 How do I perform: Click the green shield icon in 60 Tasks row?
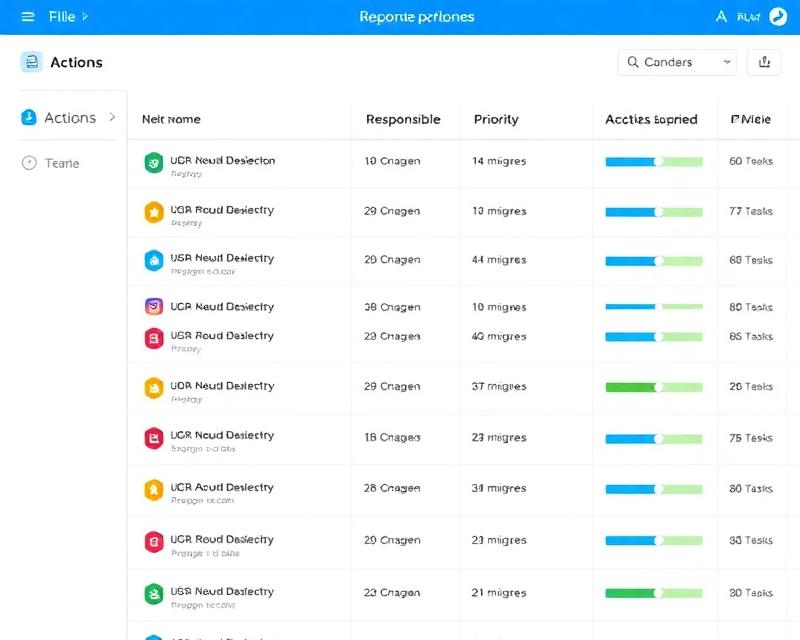[153, 163]
